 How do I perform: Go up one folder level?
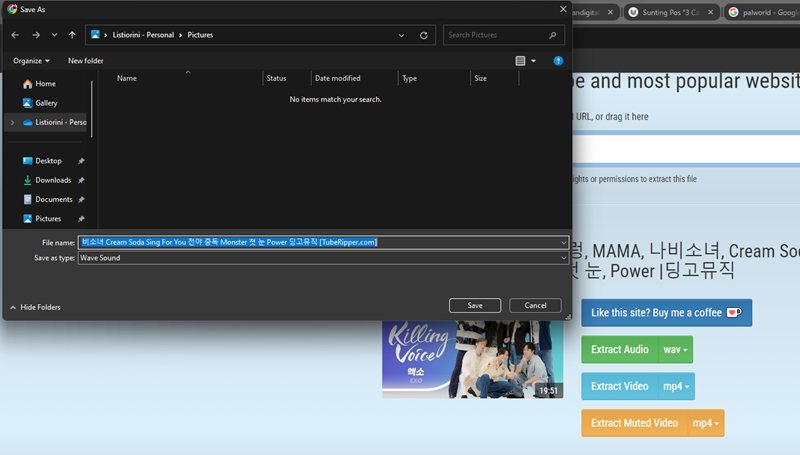coord(72,35)
